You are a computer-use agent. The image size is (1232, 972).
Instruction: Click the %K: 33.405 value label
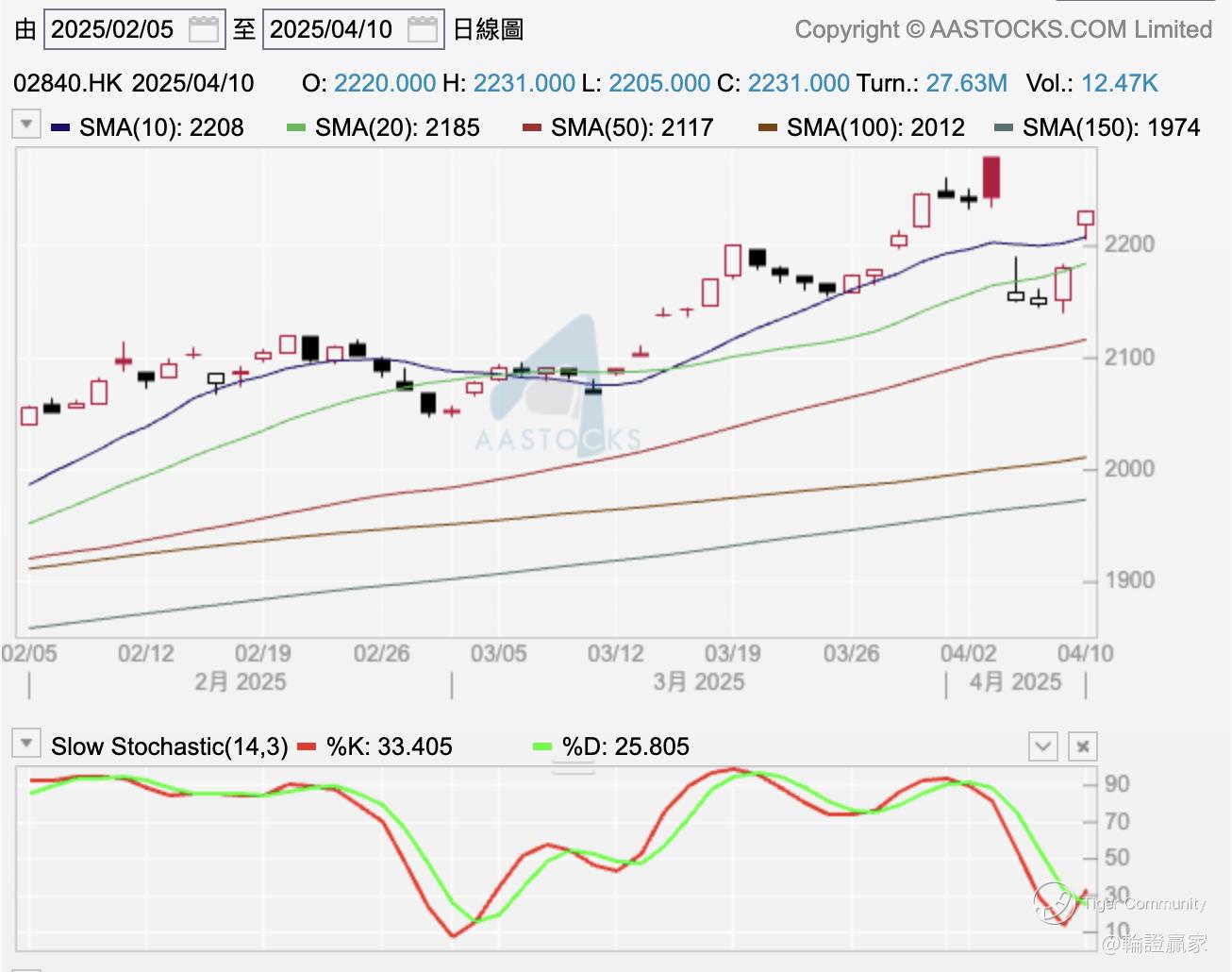pos(390,746)
